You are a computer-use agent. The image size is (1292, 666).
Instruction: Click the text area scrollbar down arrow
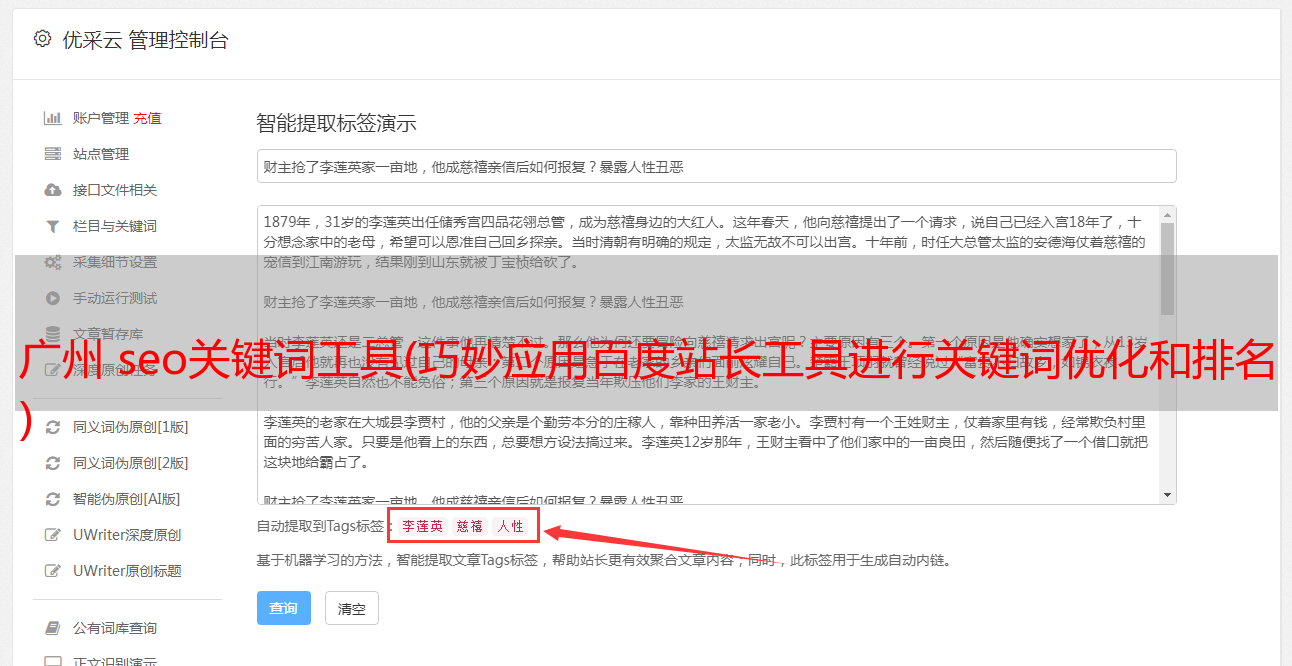(1167, 495)
